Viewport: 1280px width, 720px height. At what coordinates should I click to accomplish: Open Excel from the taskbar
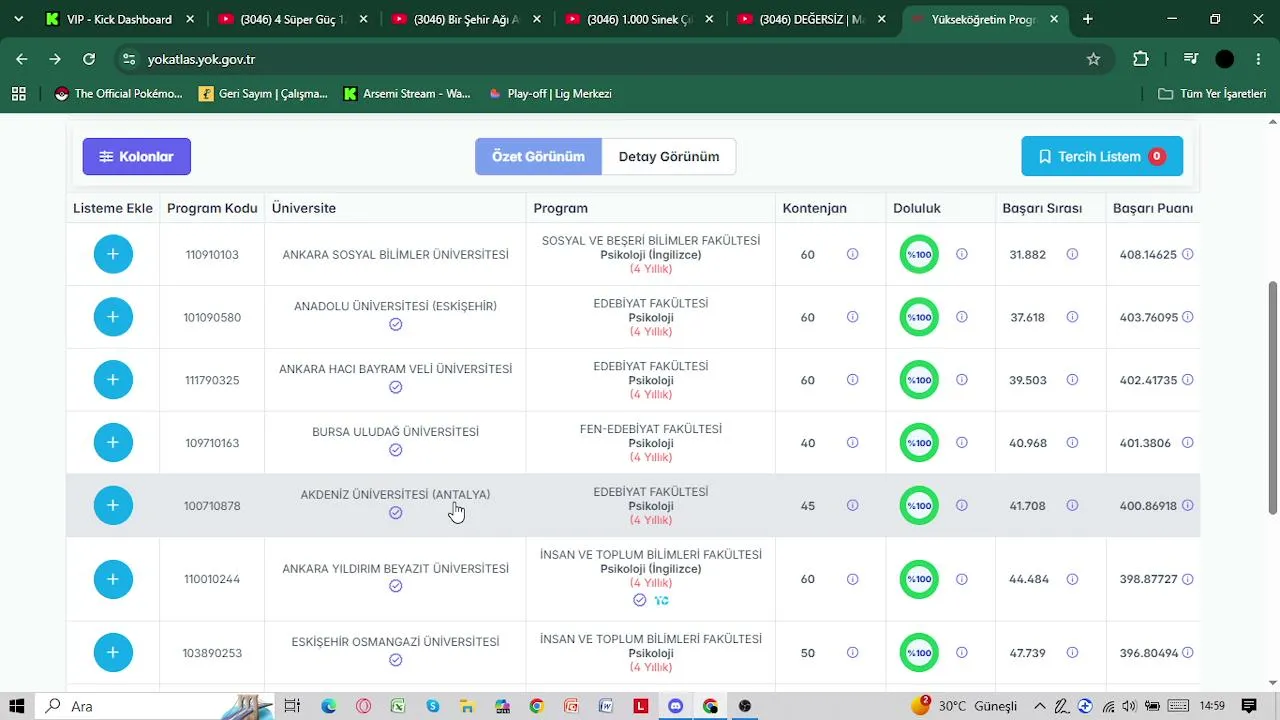click(x=398, y=706)
